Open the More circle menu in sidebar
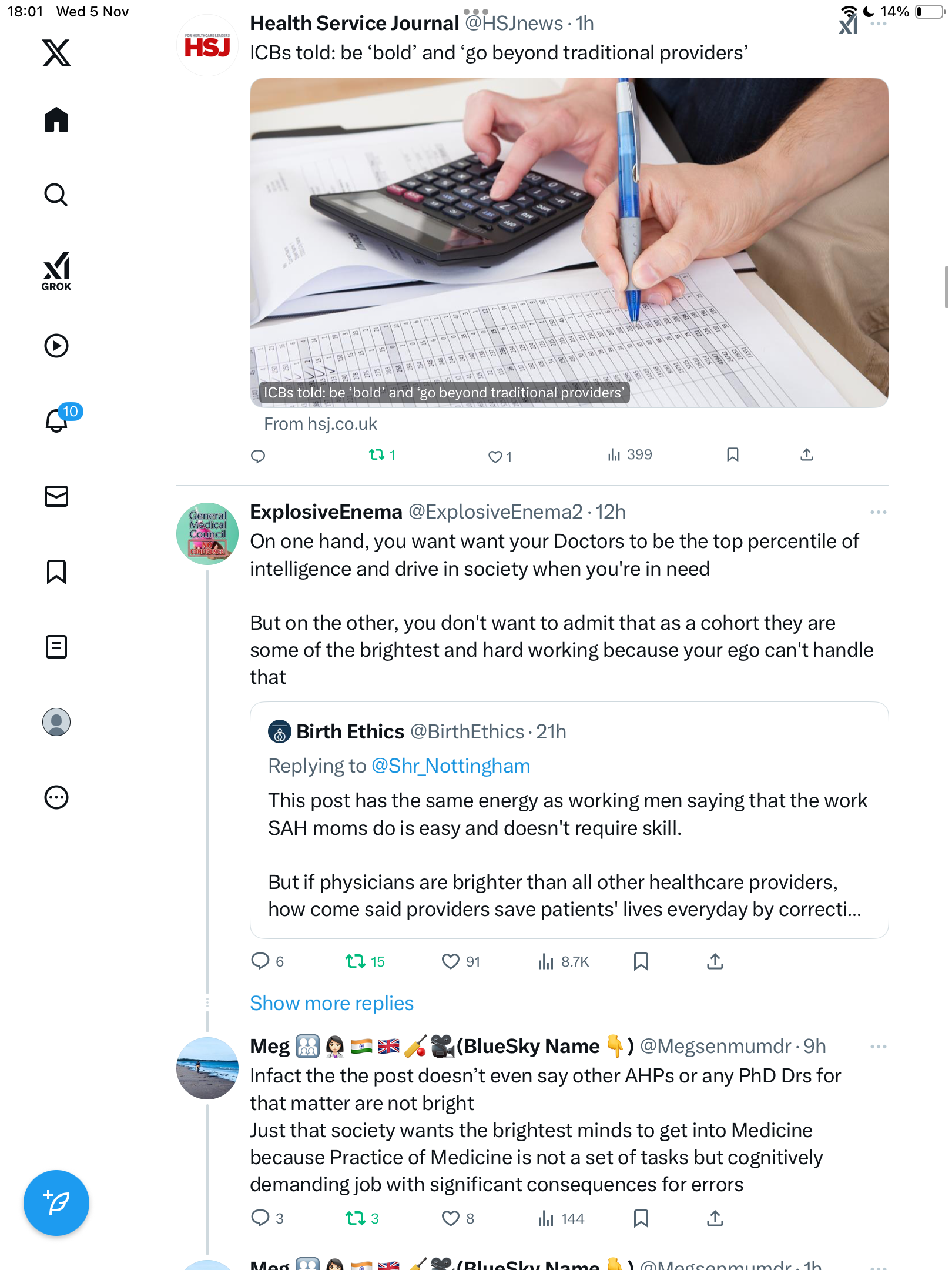 [56, 797]
